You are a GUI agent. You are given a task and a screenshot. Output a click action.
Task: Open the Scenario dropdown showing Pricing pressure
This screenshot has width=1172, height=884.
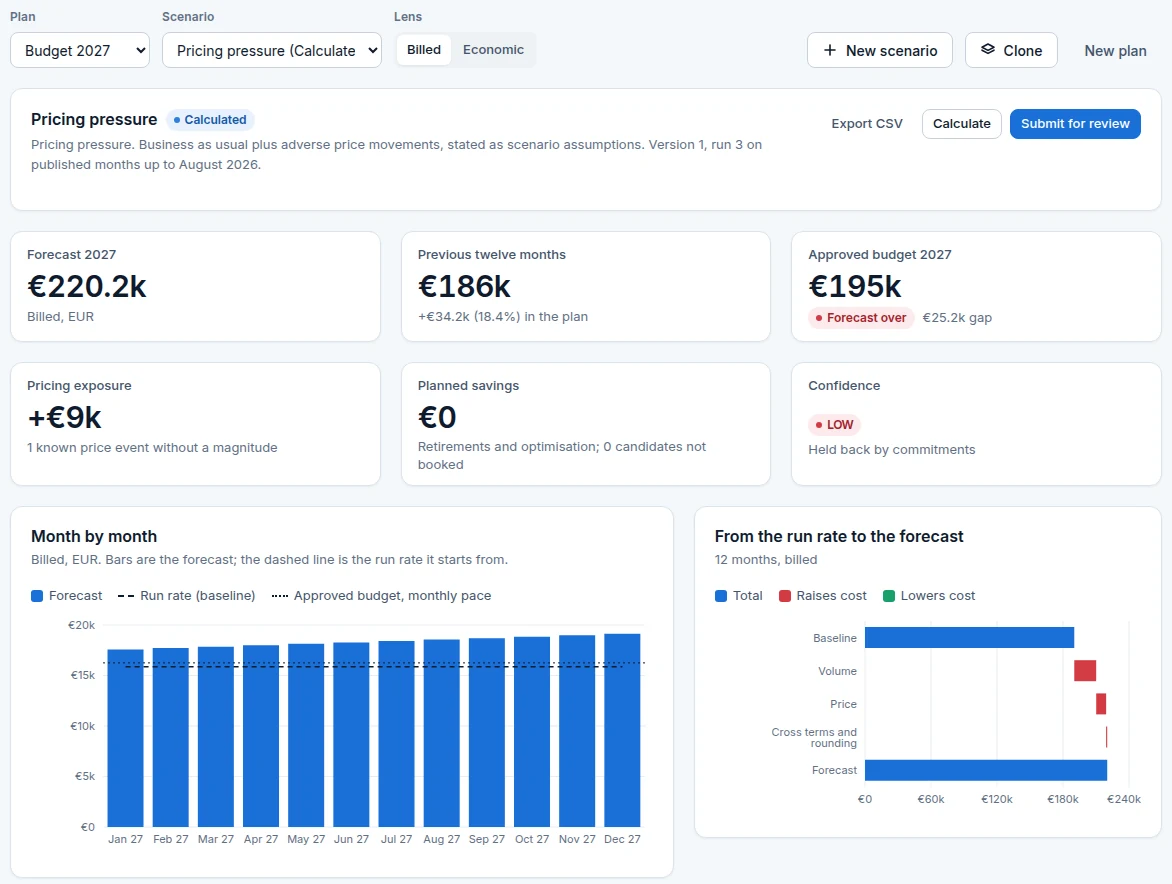point(272,50)
